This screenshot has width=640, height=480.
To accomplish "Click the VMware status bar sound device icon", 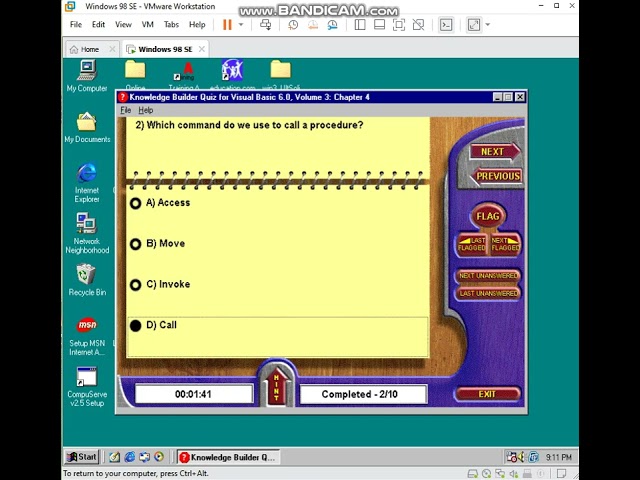I will [513, 474].
